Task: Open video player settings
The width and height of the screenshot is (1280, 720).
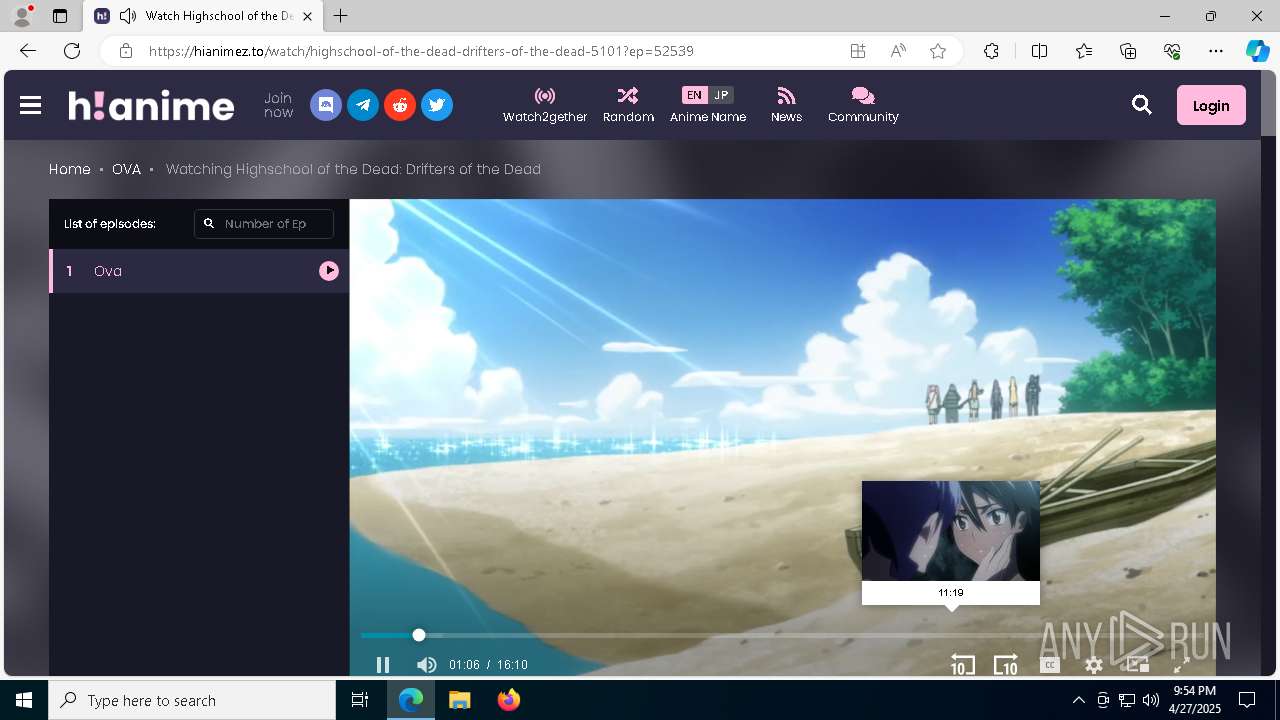Action: 1094,665
